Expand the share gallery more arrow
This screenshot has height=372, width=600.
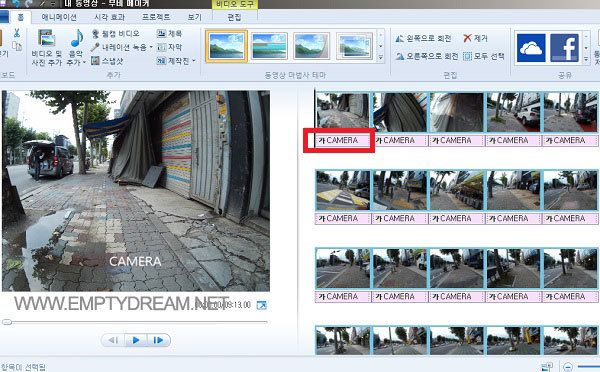pos(586,59)
